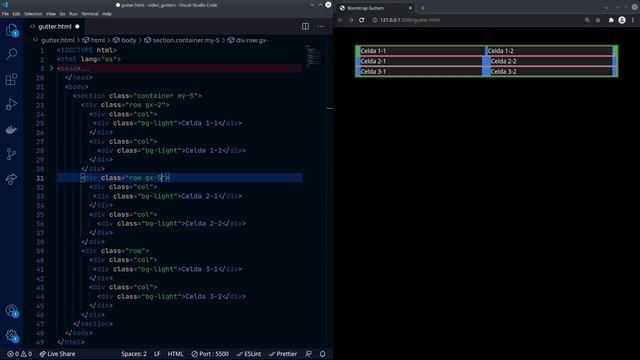Click the code minimap
Viewport: 640px width, 360px height.
coord(313,55)
